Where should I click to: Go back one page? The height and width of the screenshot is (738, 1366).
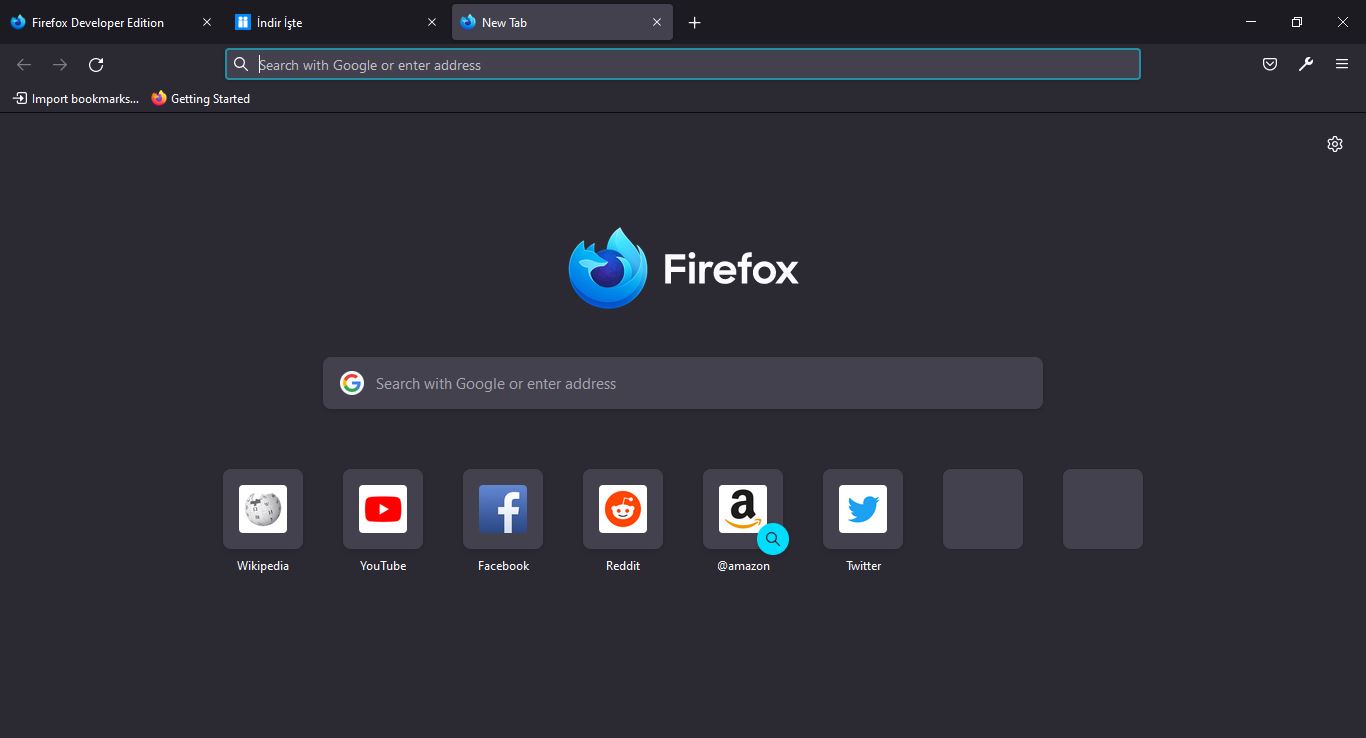coord(24,65)
